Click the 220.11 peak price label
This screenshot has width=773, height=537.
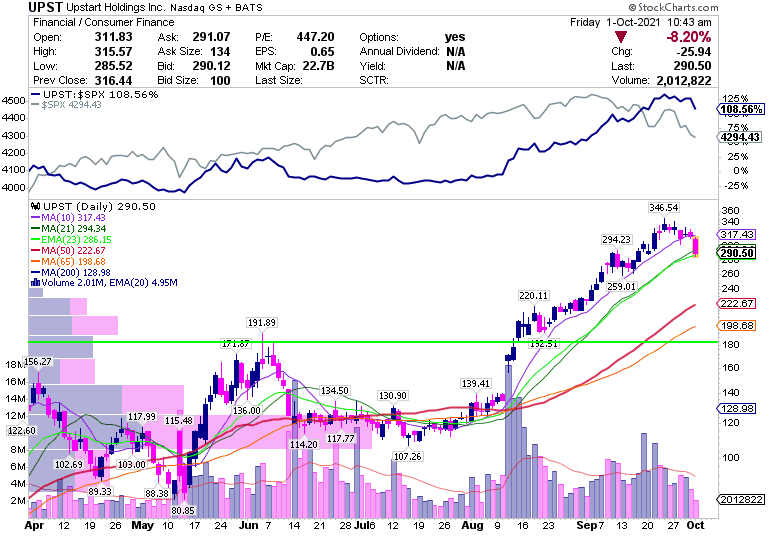pyautogui.click(x=533, y=295)
